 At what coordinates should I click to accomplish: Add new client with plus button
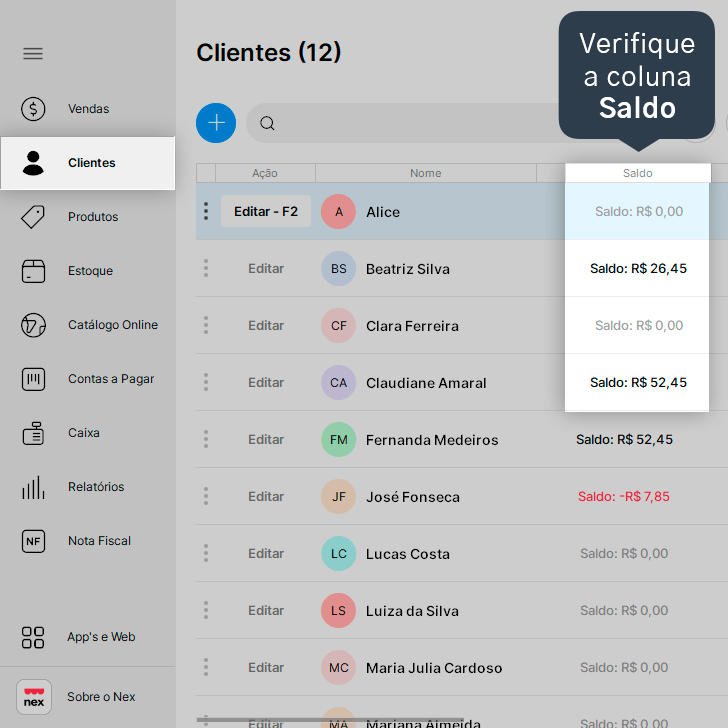tap(216, 123)
